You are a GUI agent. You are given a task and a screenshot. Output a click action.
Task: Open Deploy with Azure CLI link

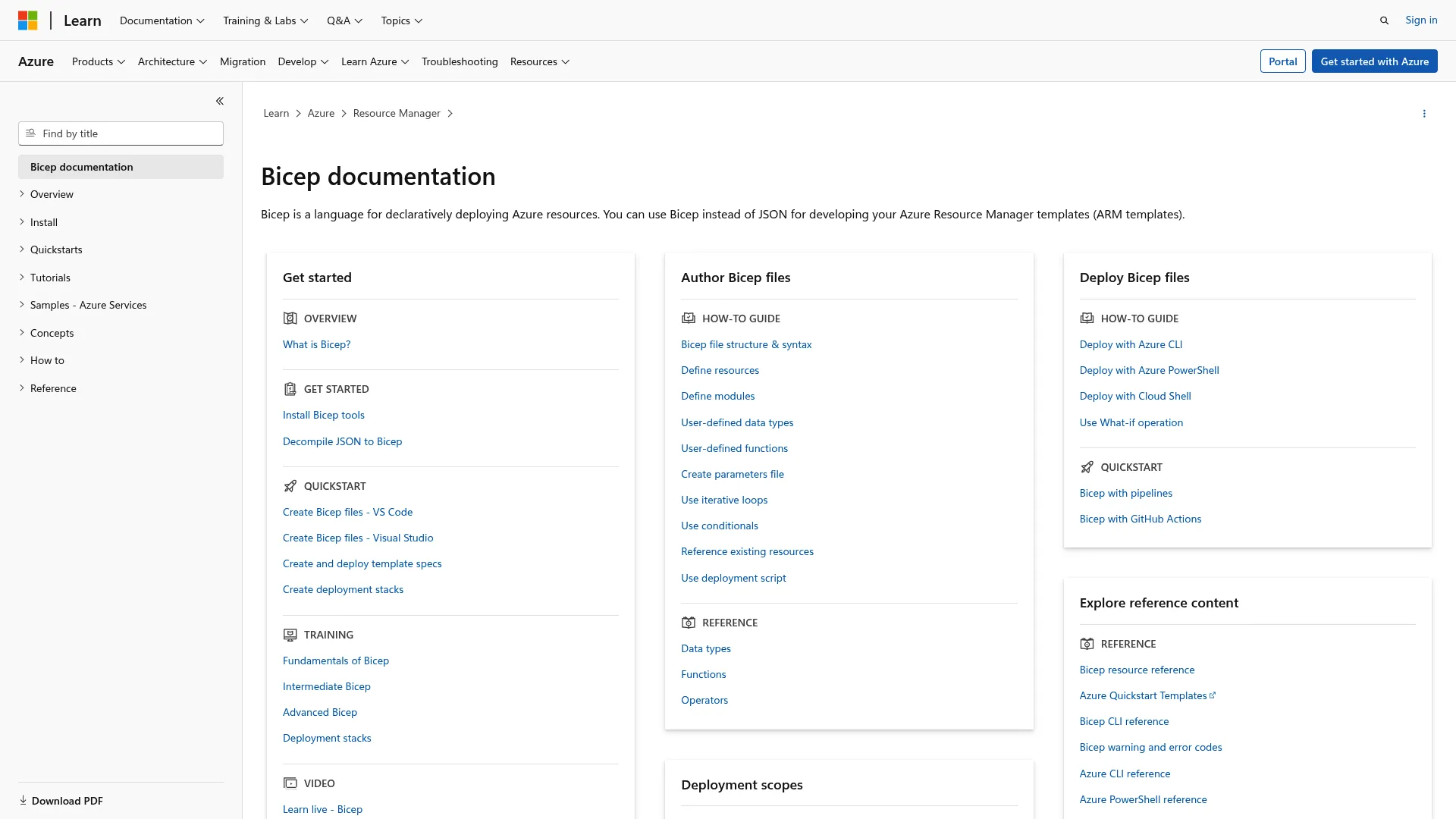[1131, 344]
